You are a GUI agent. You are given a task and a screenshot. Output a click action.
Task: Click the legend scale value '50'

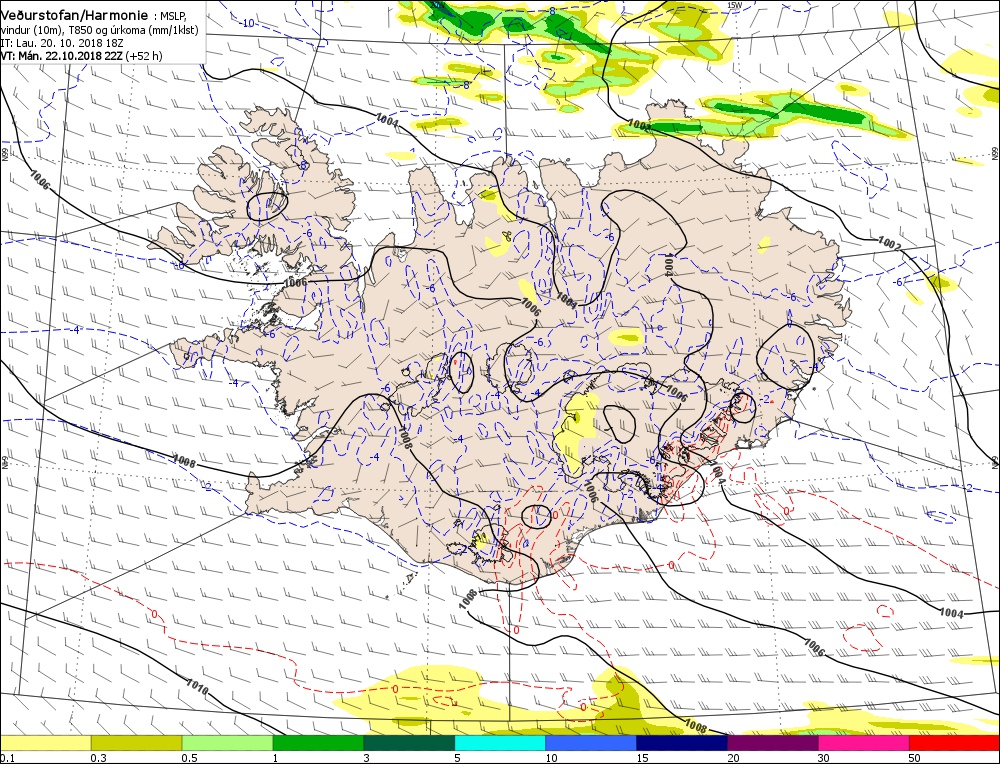pyautogui.click(x=915, y=758)
